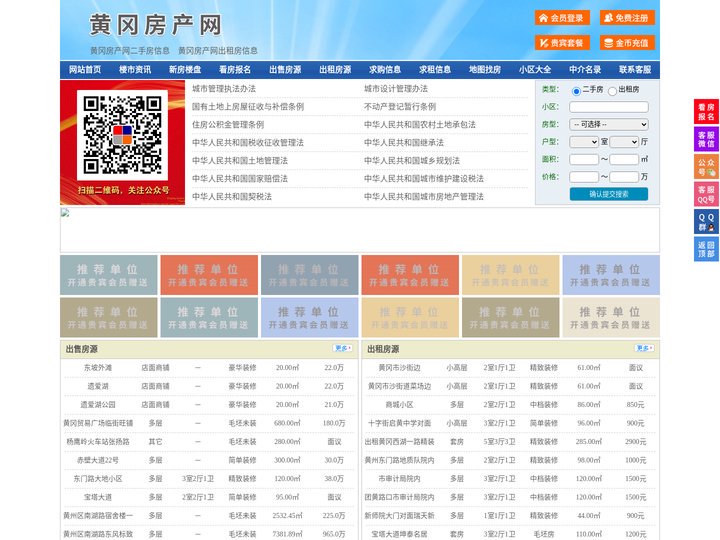Open the 求购信息 navigation item
720x540 pixels.
pyautogui.click(x=385, y=70)
